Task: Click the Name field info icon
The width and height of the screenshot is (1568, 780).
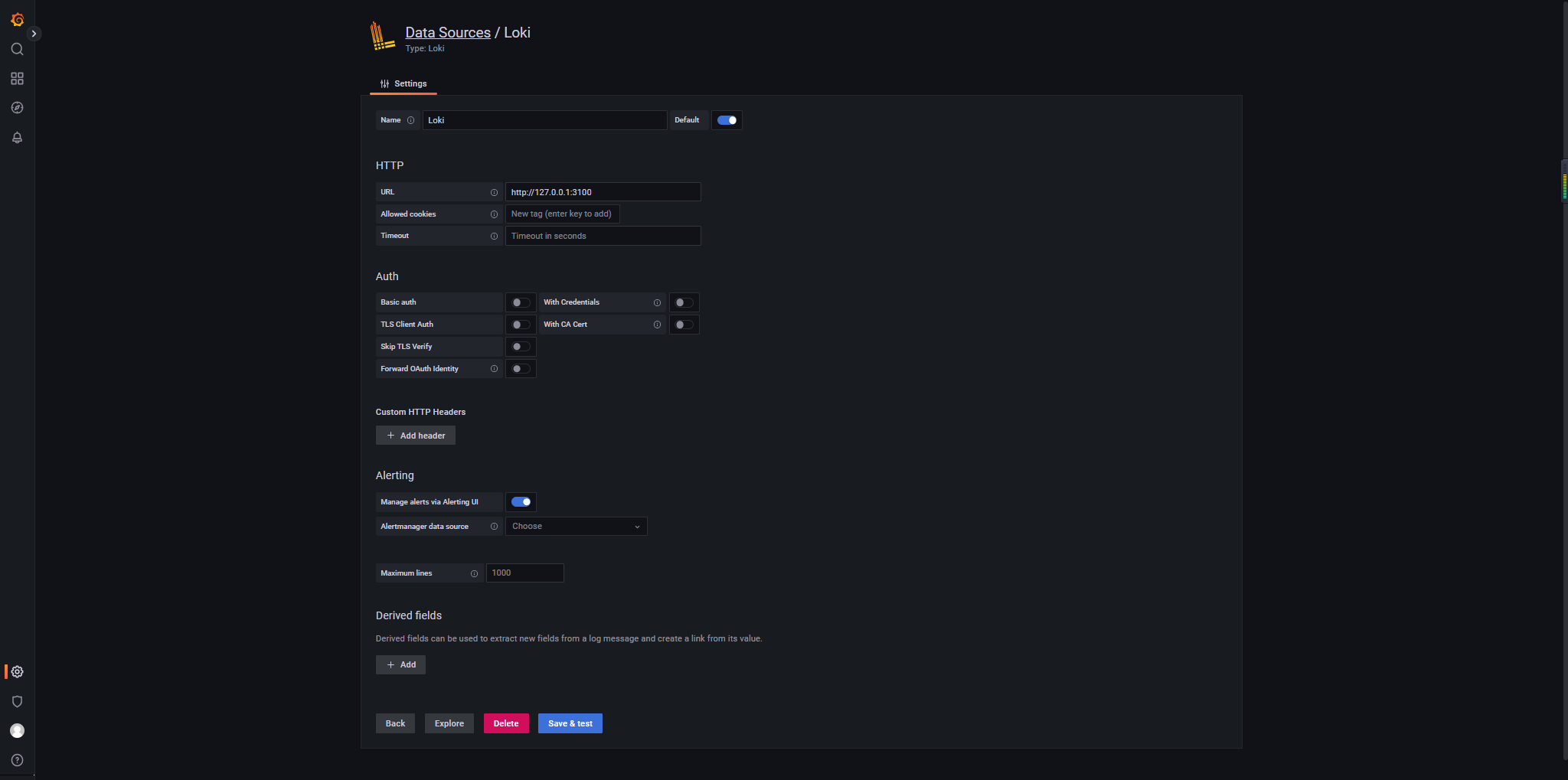Action: 410,120
